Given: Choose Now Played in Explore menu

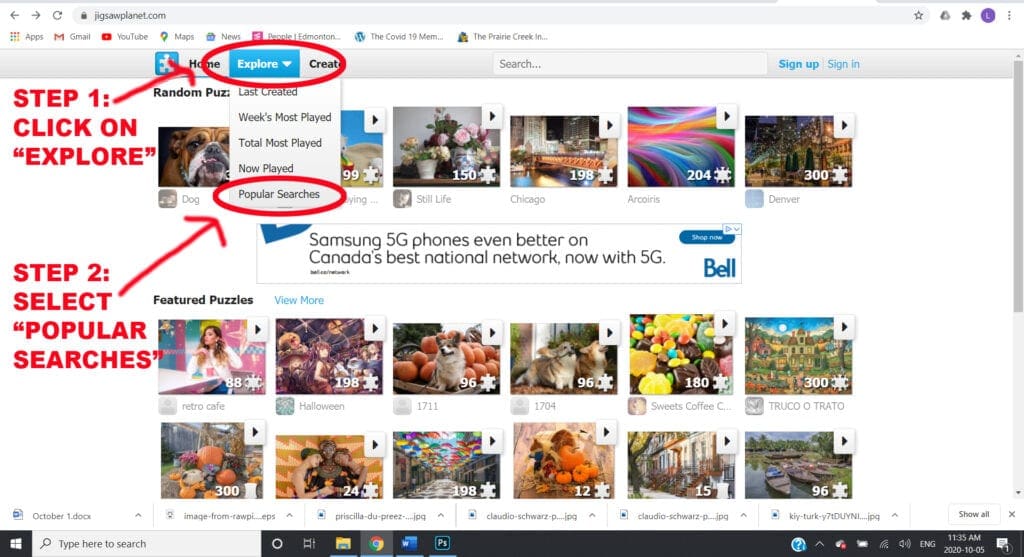Looking at the screenshot, I should 266,168.
